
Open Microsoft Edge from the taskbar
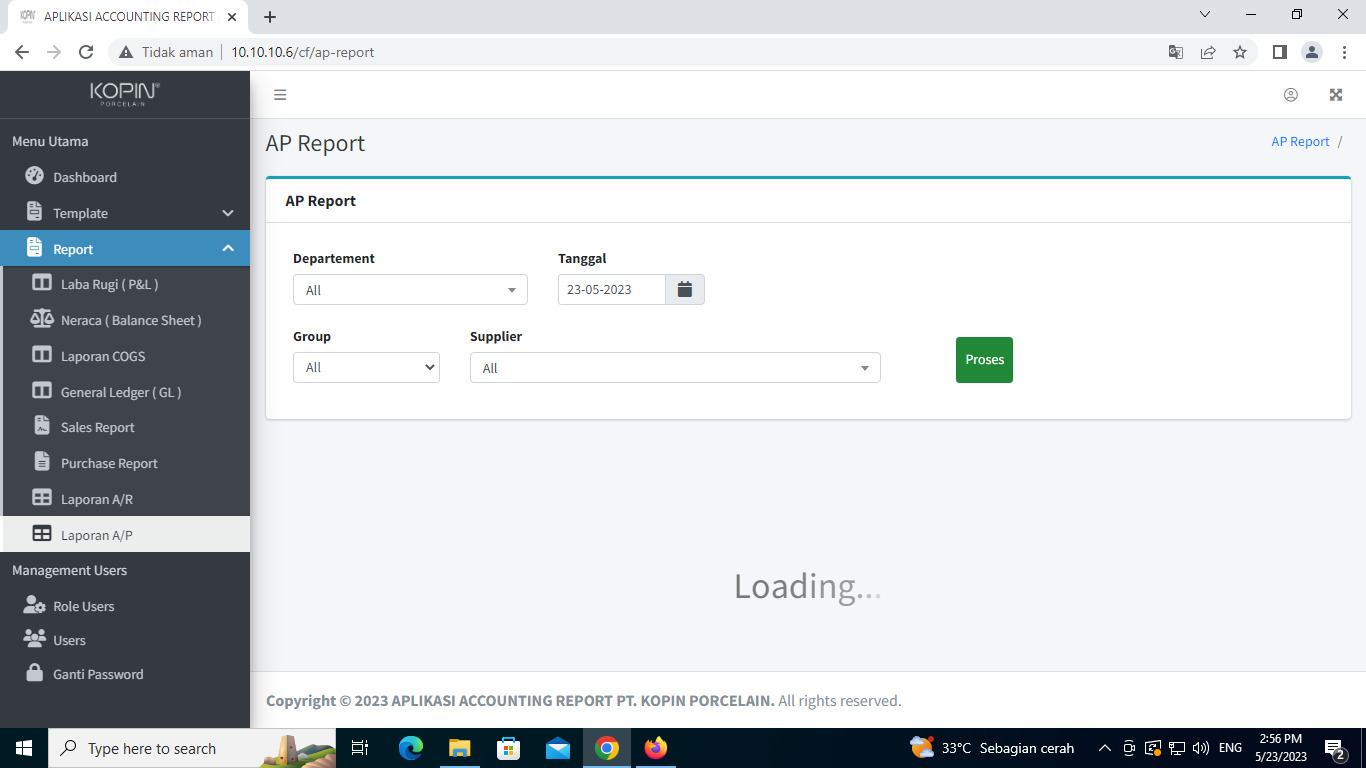coord(411,748)
